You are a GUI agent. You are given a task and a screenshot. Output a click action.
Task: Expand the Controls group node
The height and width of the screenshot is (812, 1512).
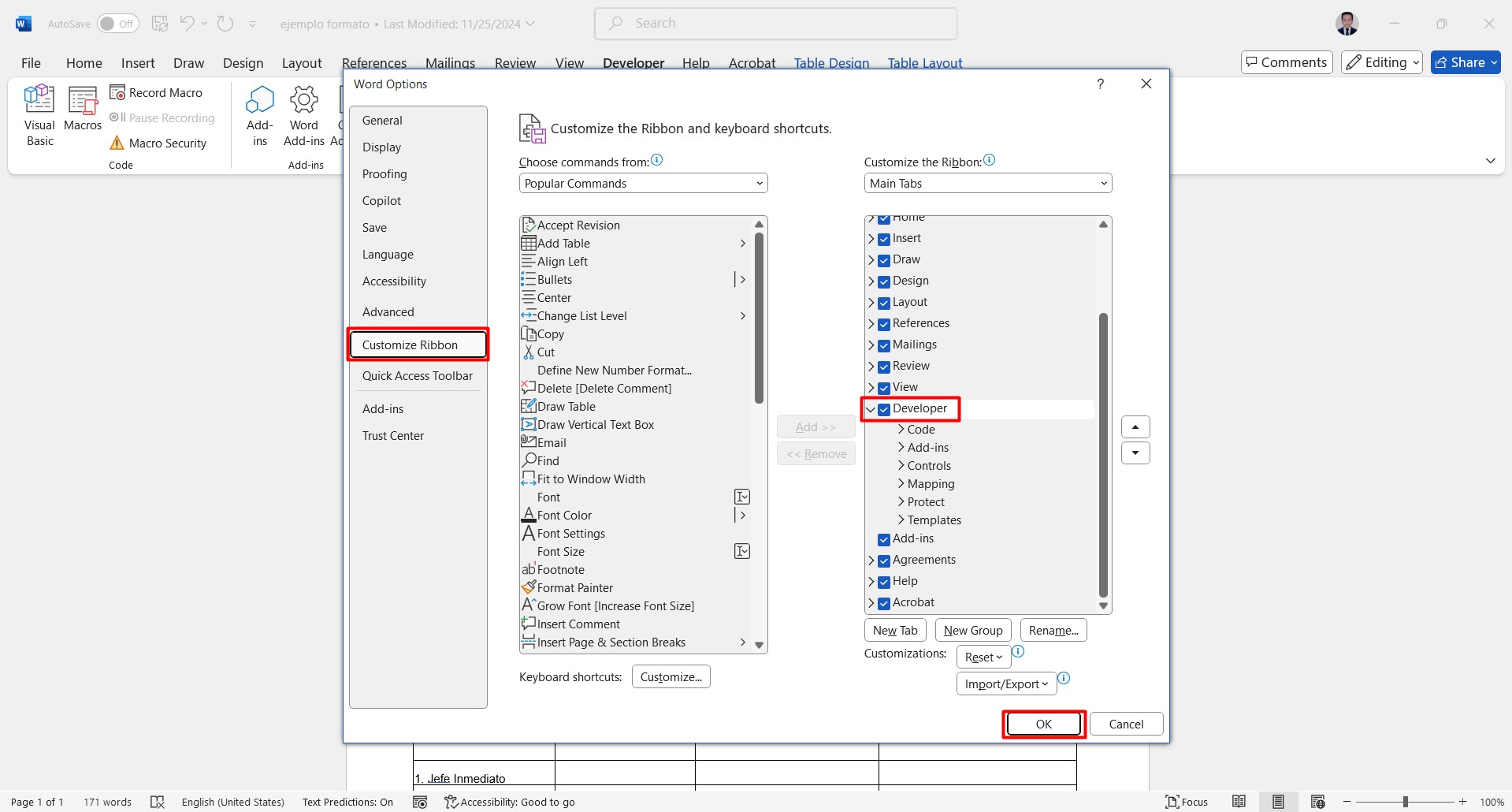pyautogui.click(x=901, y=465)
